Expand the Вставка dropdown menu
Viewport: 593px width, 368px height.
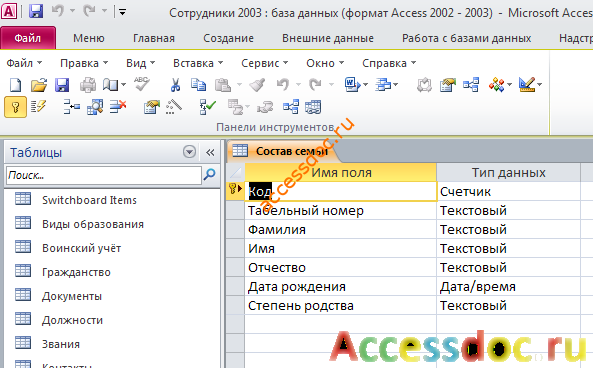(198, 63)
